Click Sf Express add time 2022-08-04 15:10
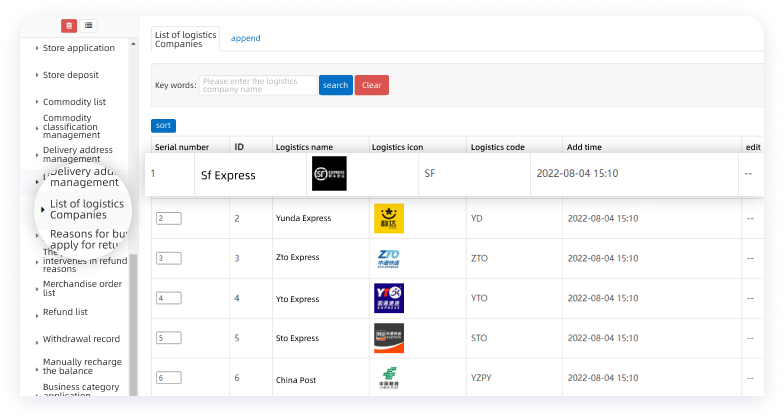 pyautogui.click(x=578, y=174)
